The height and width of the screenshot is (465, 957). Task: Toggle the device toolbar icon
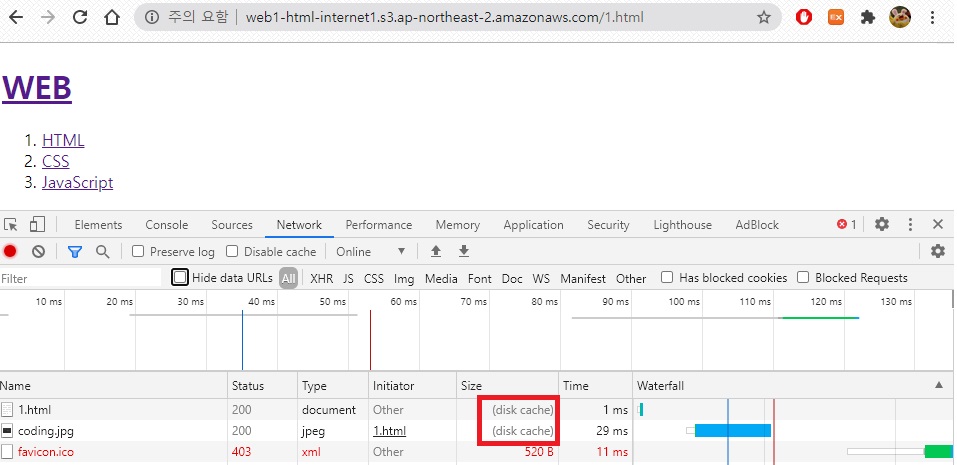click(37, 225)
